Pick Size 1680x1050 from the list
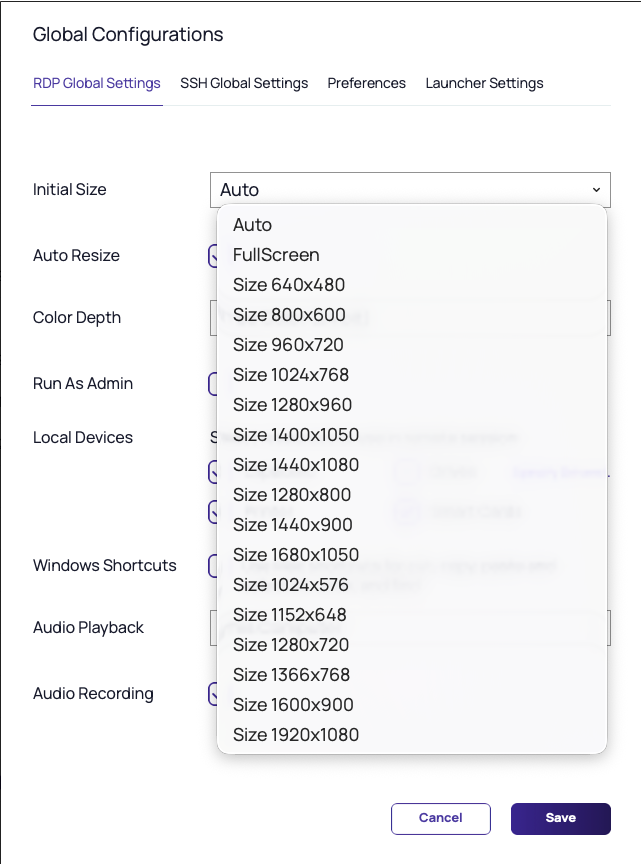This screenshot has width=641, height=864. pyautogui.click(x=296, y=555)
